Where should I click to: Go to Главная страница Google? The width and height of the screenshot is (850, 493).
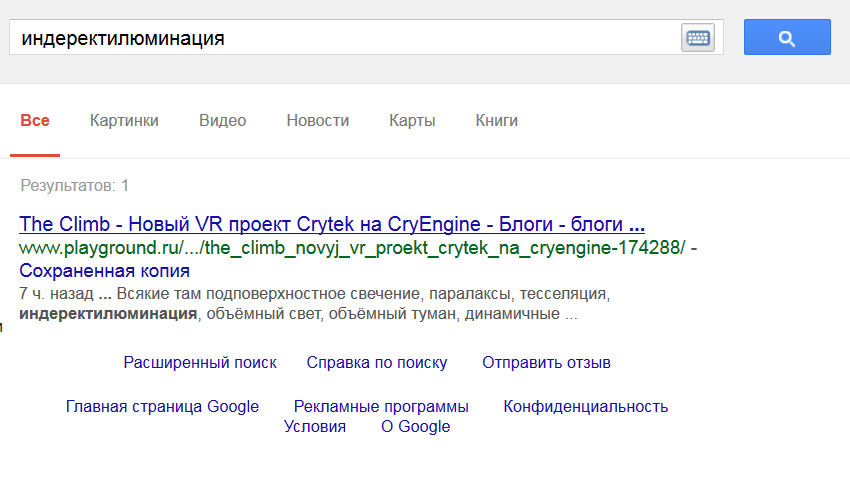pyautogui.click(x=162, y=406)
